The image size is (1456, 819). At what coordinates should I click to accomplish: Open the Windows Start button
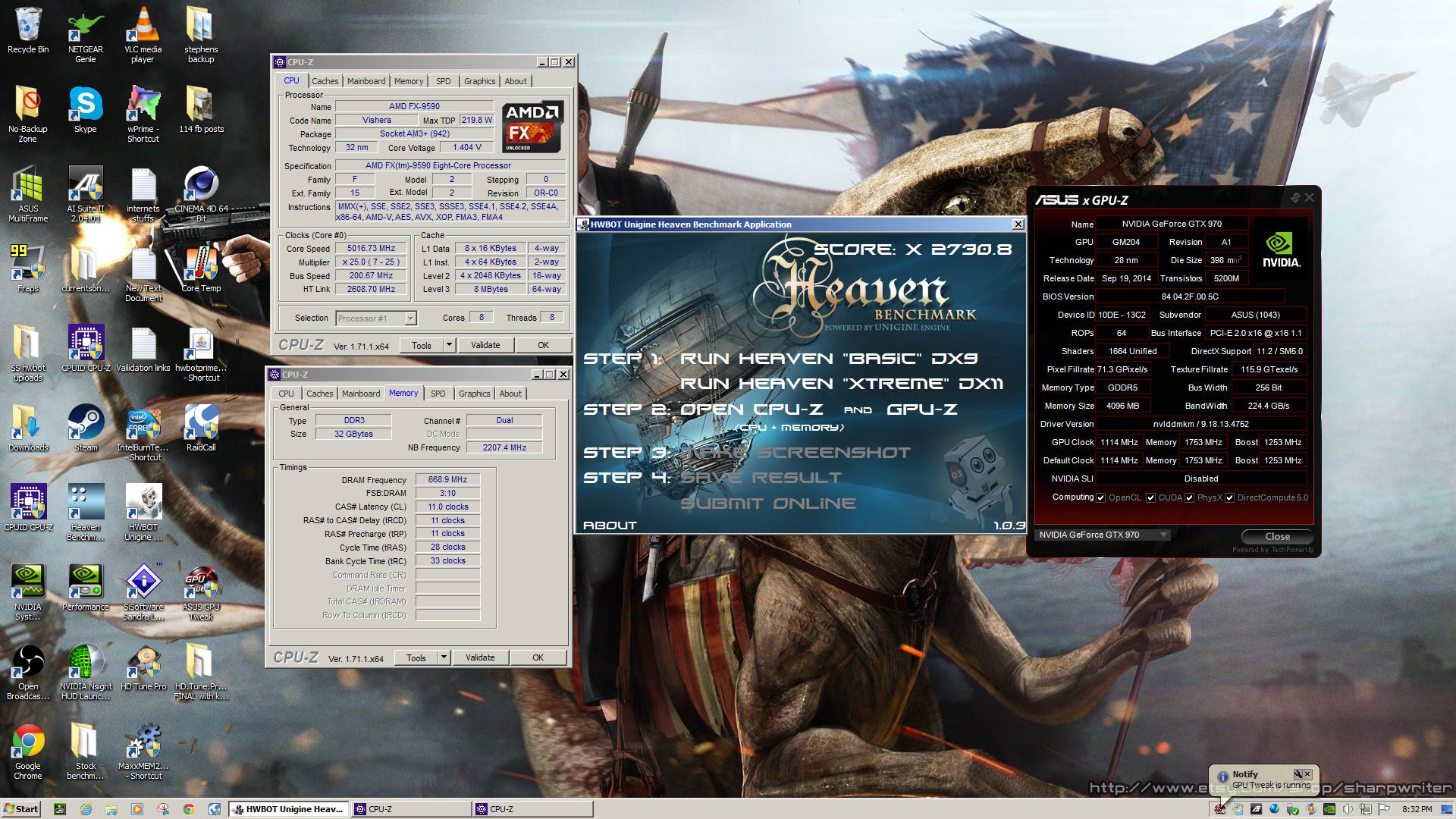pyautogui.click(x=21, y=809)
